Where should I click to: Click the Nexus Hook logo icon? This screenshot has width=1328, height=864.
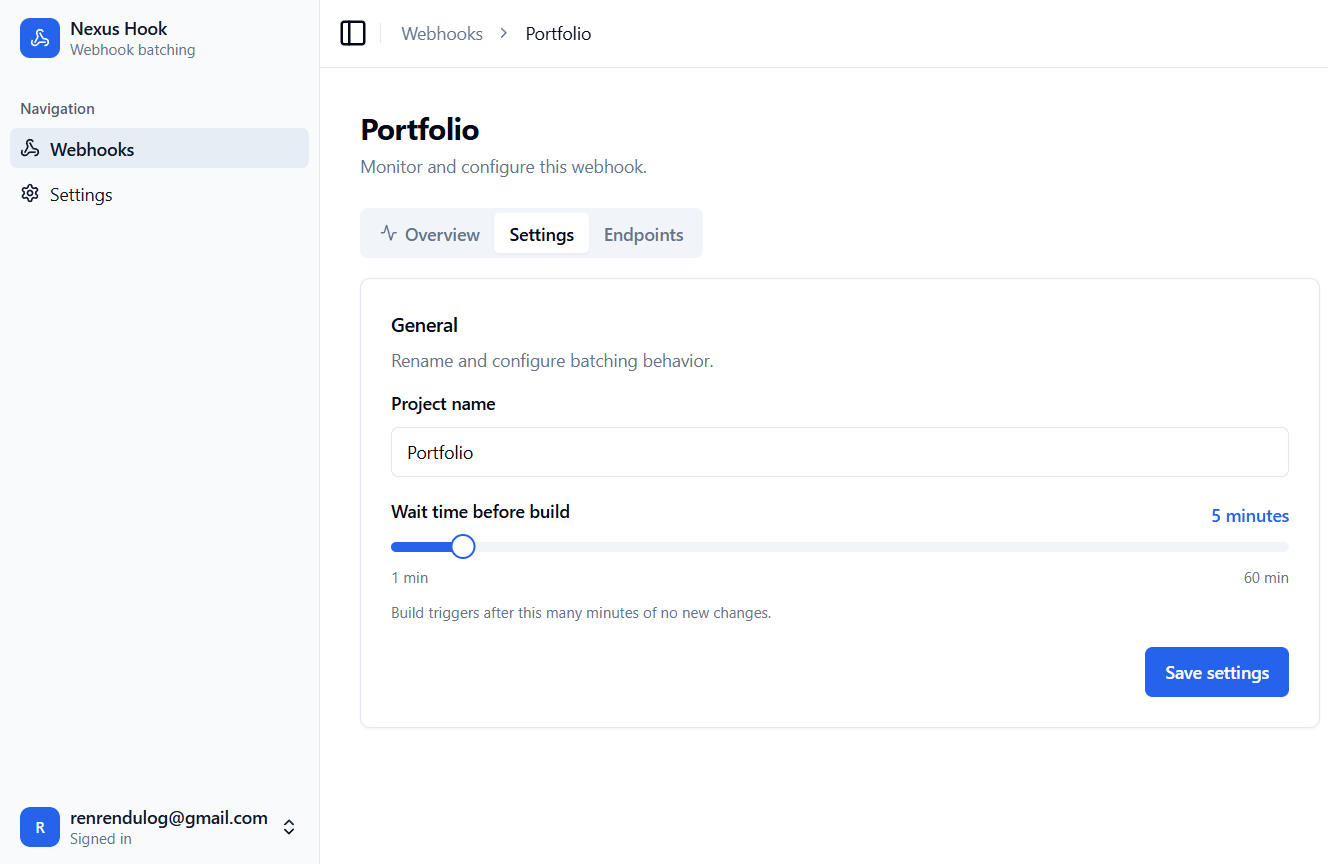click(40, 38)
